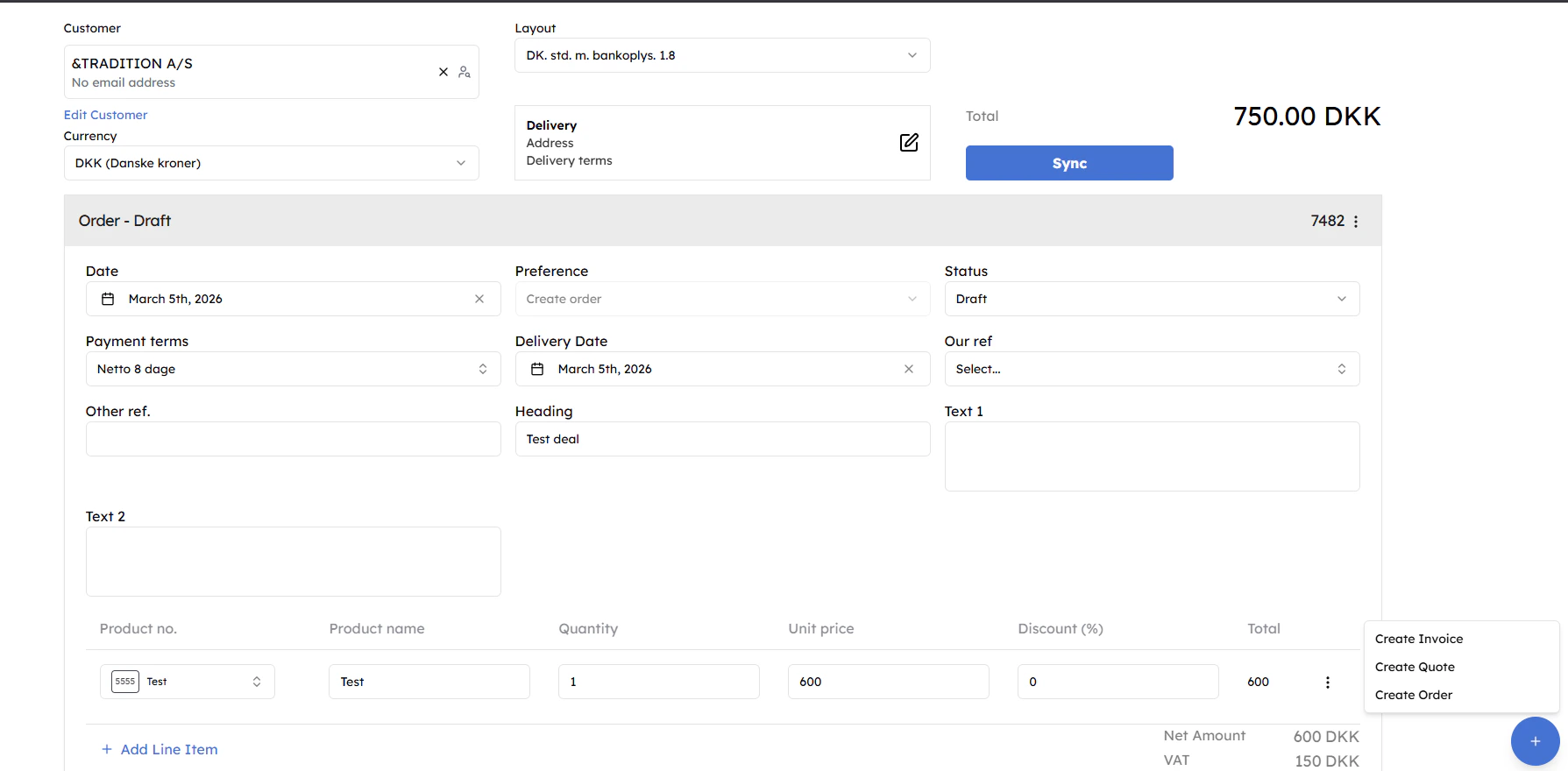This screenshot has height=771, width=1568.
Task: Click the blue plus floating button
Action: tap(1535, 741)
